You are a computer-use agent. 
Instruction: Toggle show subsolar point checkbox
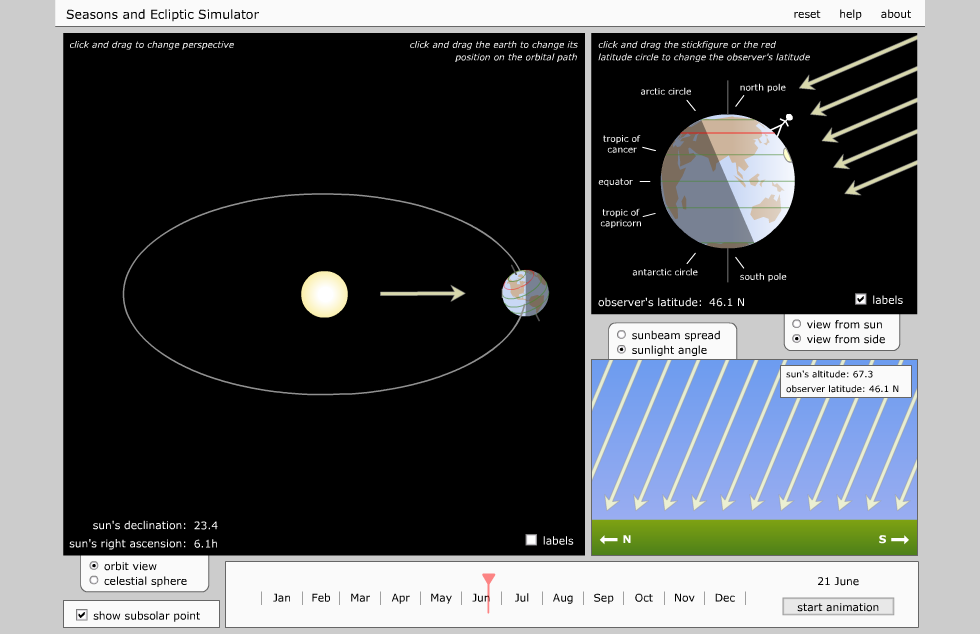[x=81, y=615]
